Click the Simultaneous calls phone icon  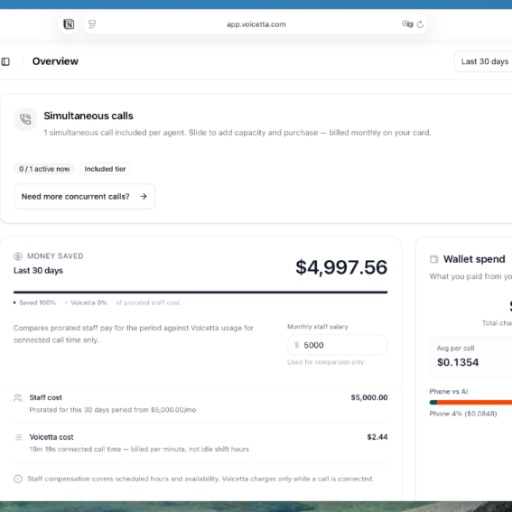[25, 119]
